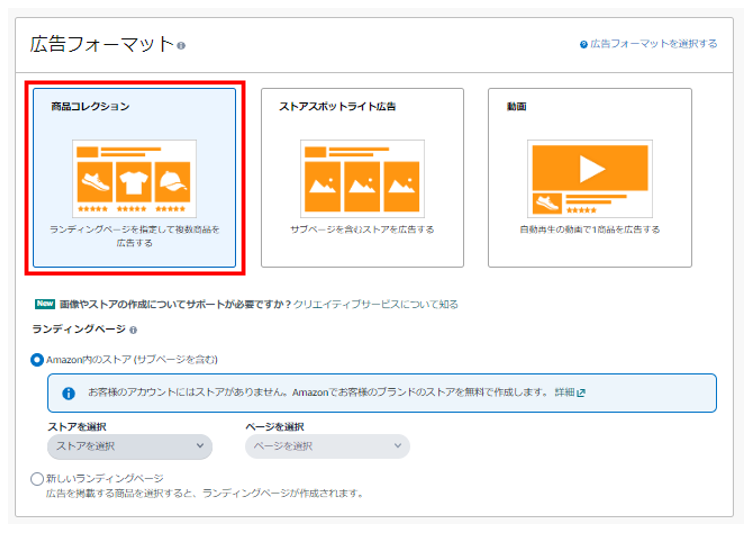Click the ストアを選択 field label above dropdown

click(x=77, y=427)
